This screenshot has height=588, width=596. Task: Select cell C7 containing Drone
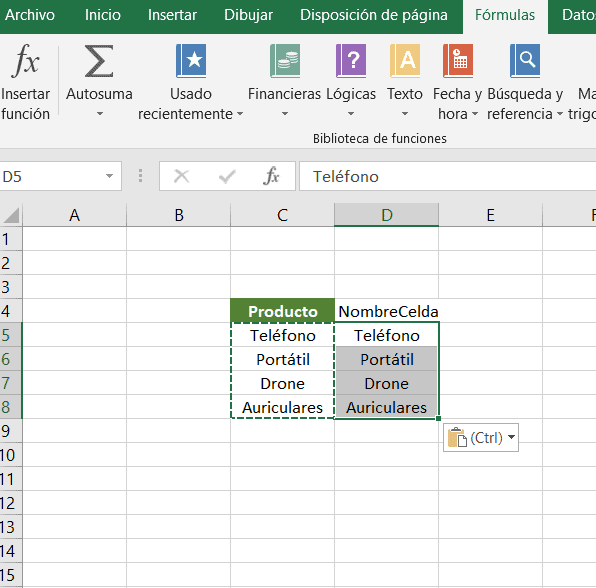point(282,383)
